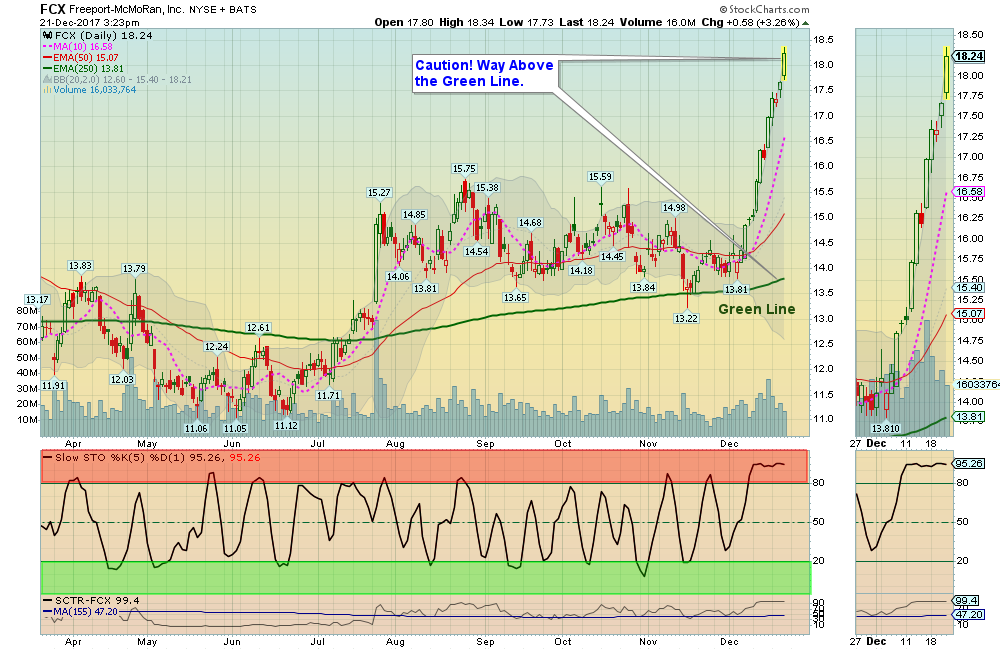This screenshot has width=1000, height=650.
Task: Click the 13.83 April peak label
Action: (x=80, y=266)
